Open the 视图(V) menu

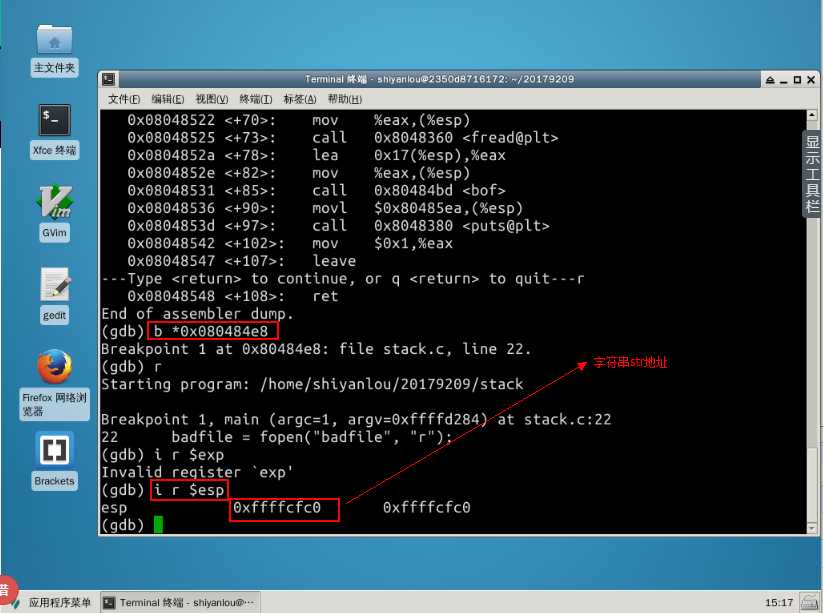(x=212, y=99)
